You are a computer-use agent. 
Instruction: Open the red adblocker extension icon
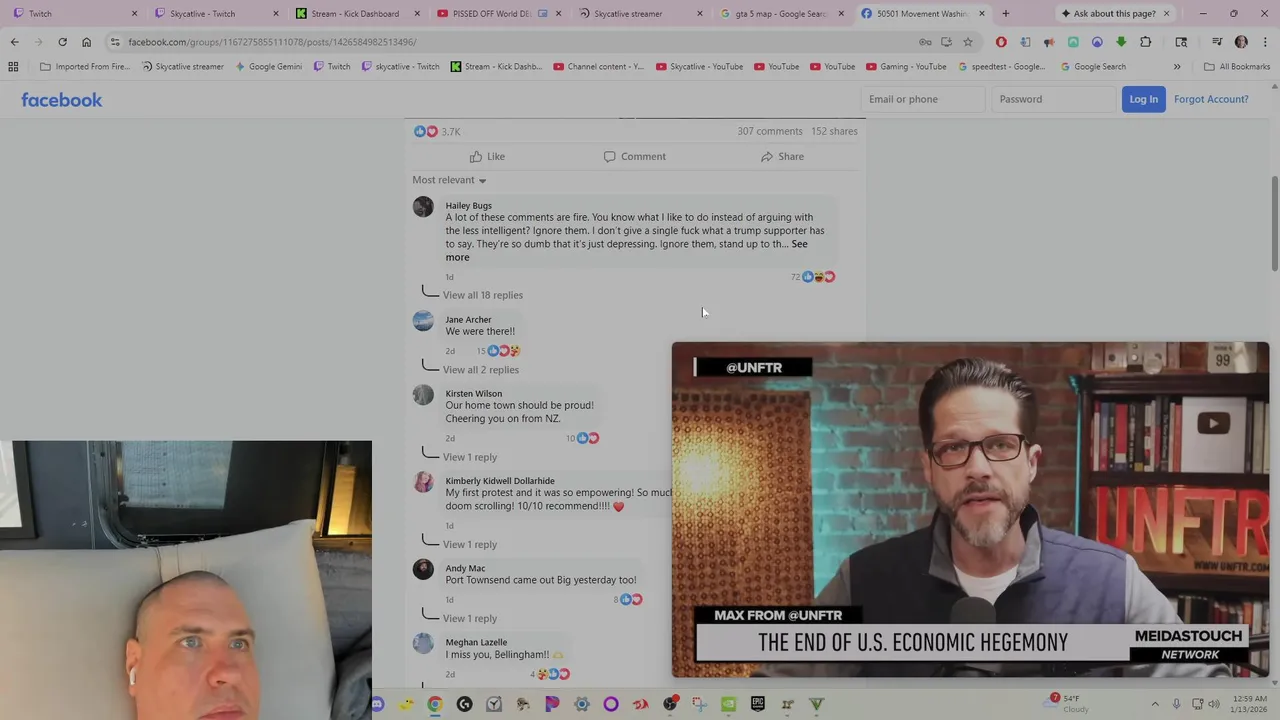pos(1001,42)
